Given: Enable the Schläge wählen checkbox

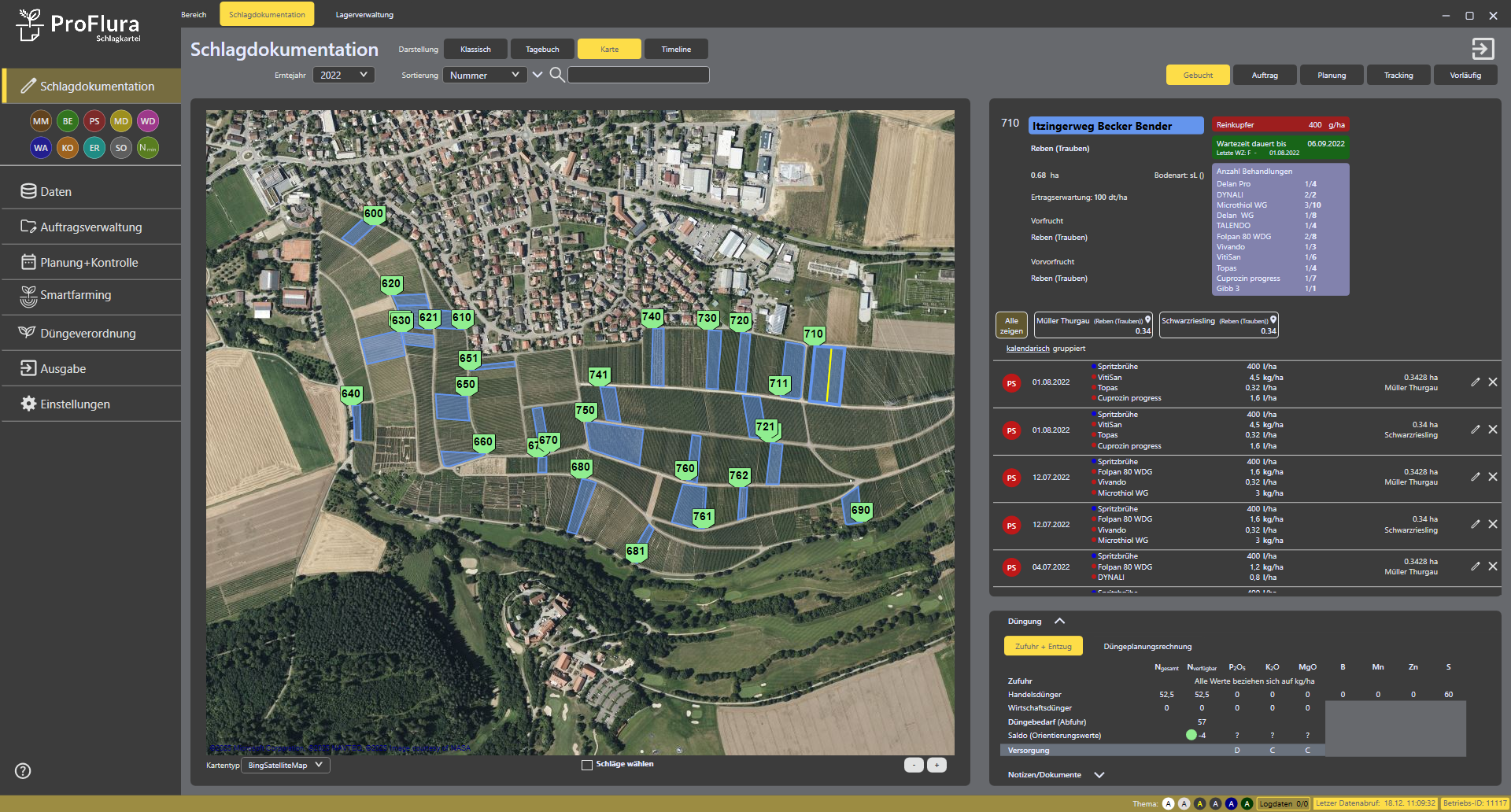Looking at the screenshot, I should click(x=587, y=765).
